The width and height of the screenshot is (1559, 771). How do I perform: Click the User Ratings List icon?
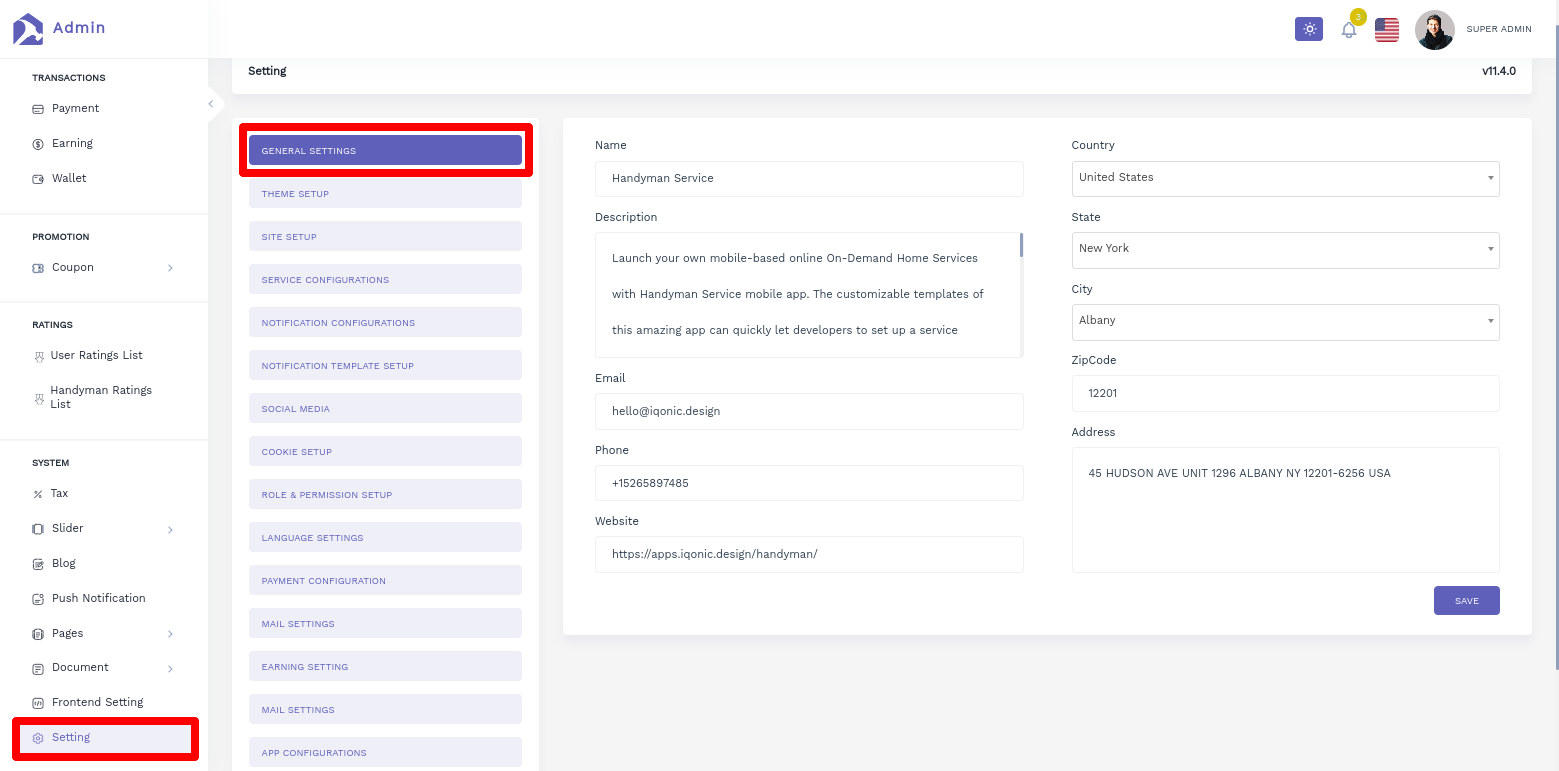click(x=39, y=356)
